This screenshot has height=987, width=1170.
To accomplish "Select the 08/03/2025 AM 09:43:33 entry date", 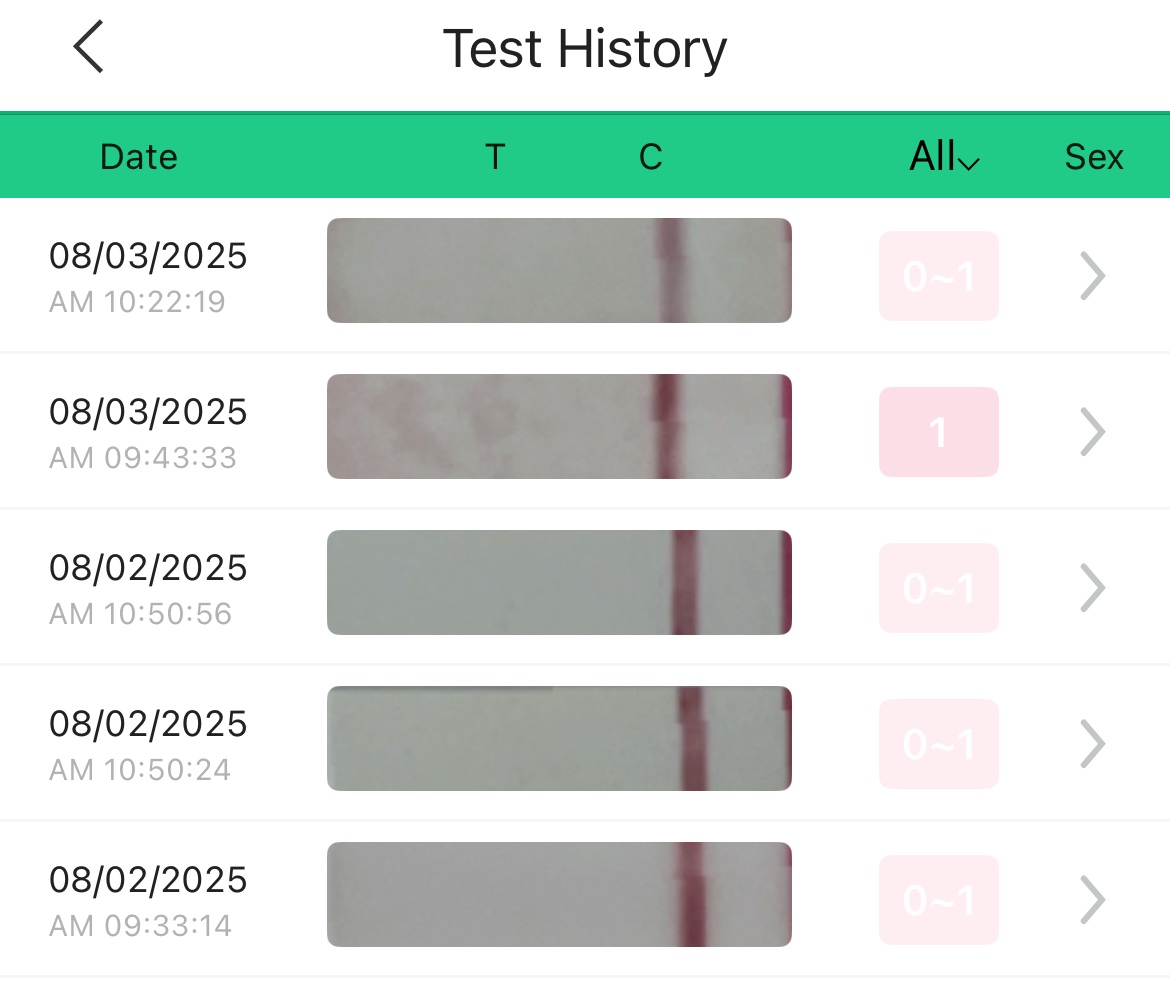I will tap(147, 431).
